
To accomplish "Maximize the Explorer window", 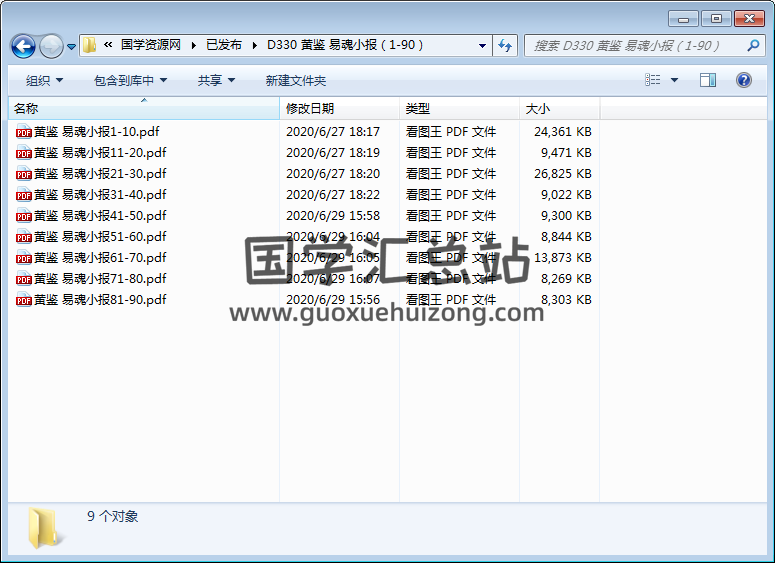I will click(716, 19).
